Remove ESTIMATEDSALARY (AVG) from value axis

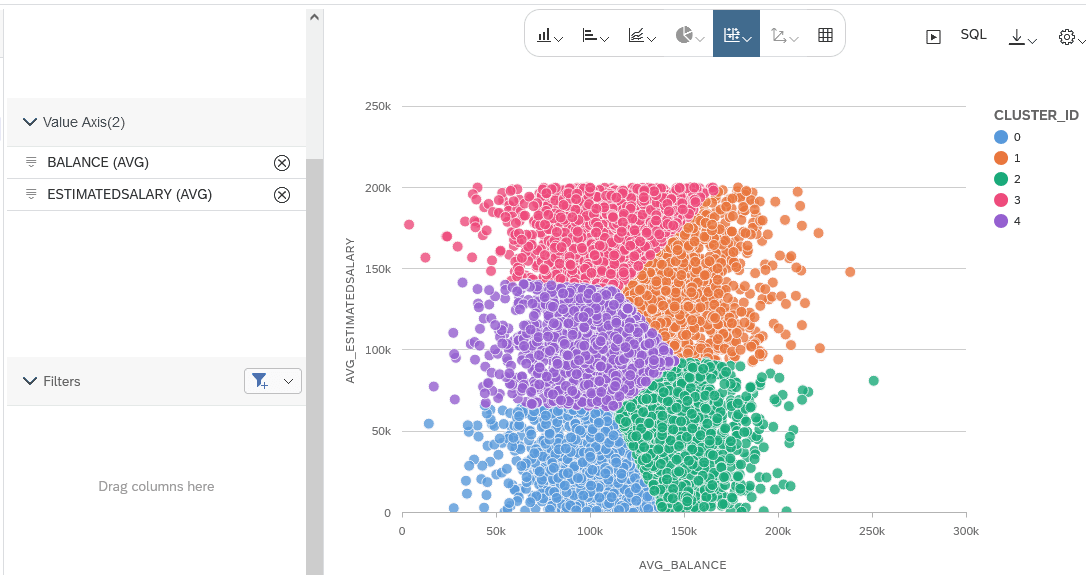282,195
